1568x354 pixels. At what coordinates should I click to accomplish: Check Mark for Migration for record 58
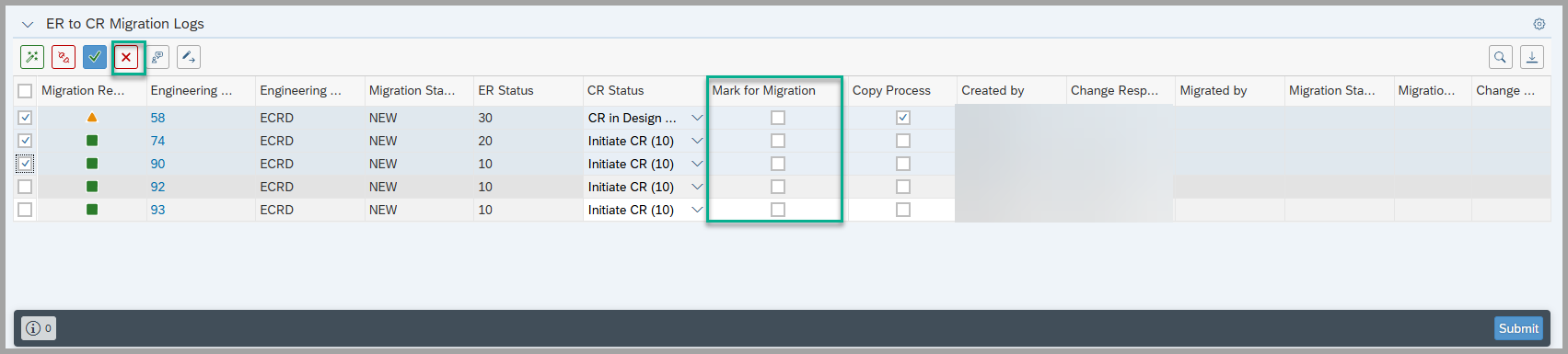coord(778,118)
